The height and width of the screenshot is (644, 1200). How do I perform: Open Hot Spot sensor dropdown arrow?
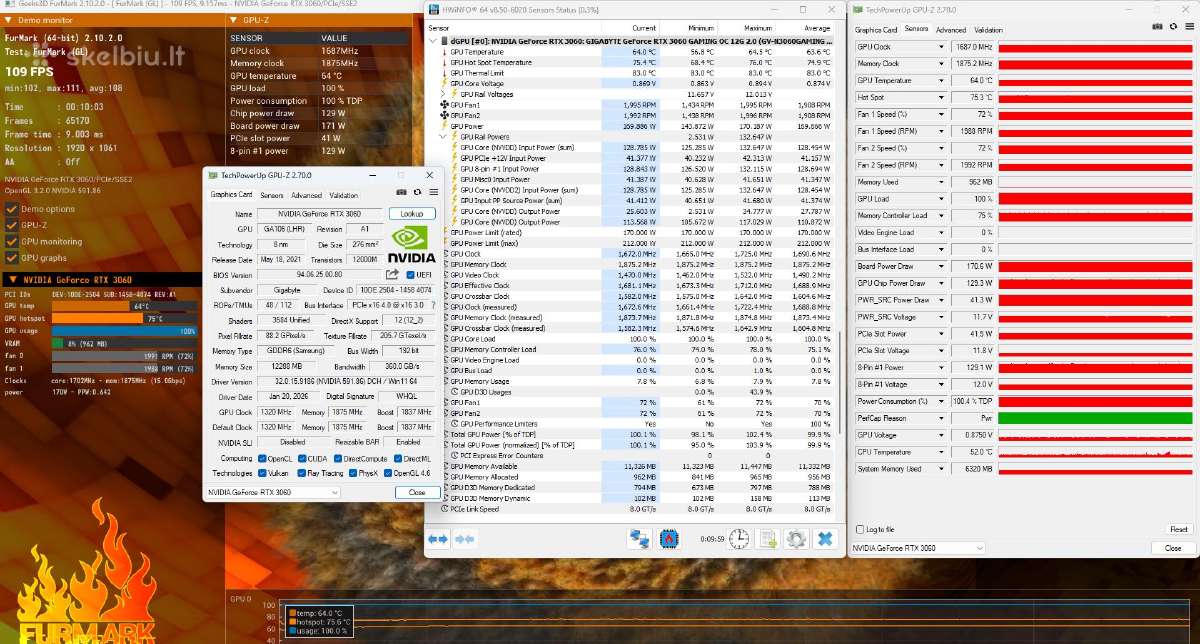[941, 98]
